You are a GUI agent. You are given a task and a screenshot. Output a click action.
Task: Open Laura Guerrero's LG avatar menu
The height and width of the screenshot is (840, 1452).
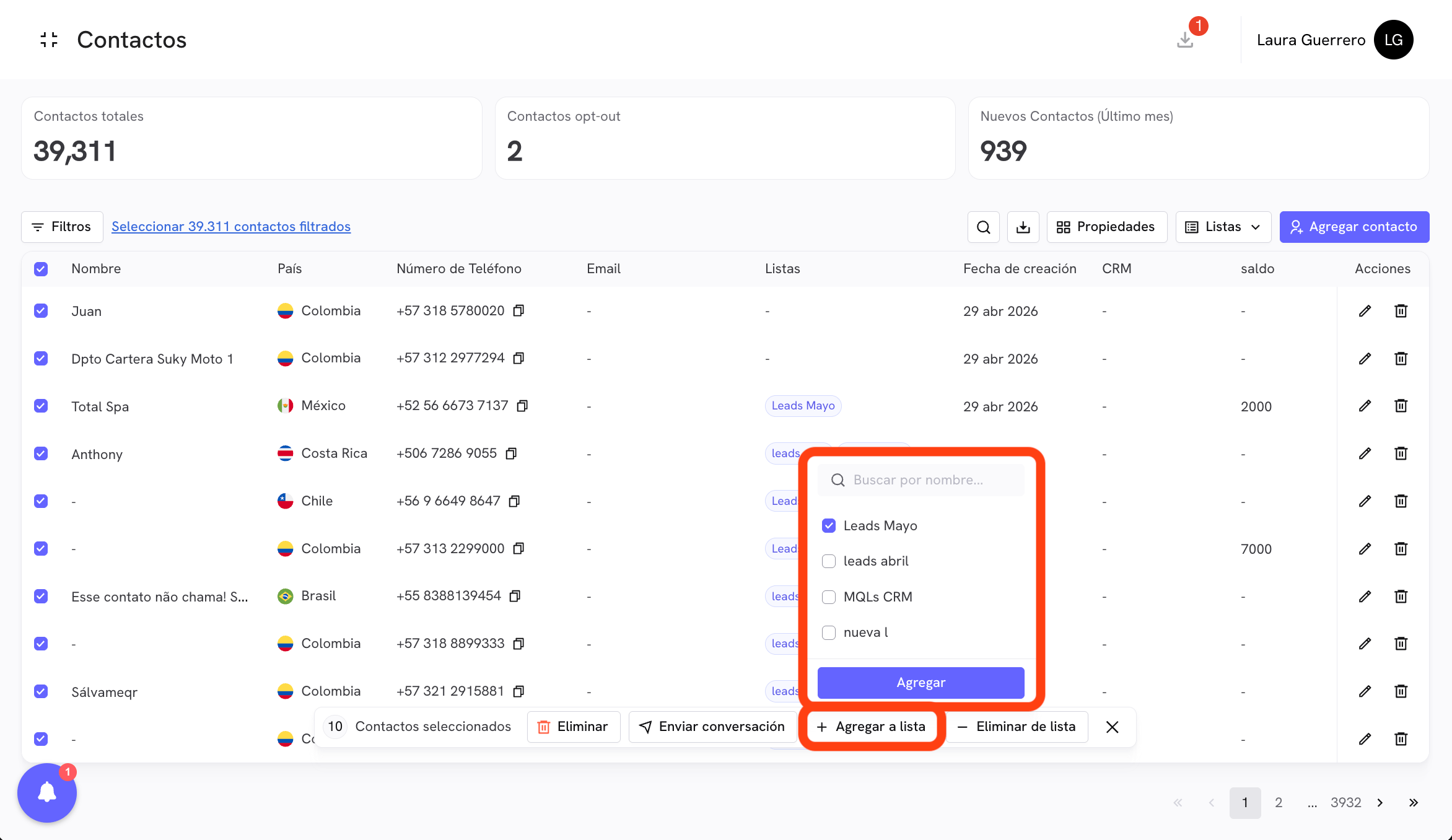point(1393,40)
